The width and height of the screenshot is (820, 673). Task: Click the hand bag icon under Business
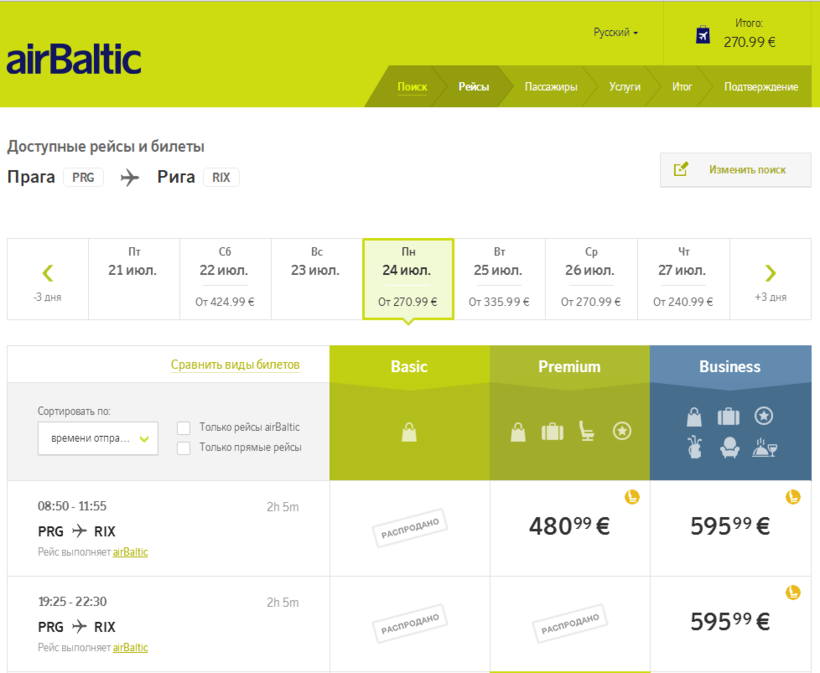694,417
